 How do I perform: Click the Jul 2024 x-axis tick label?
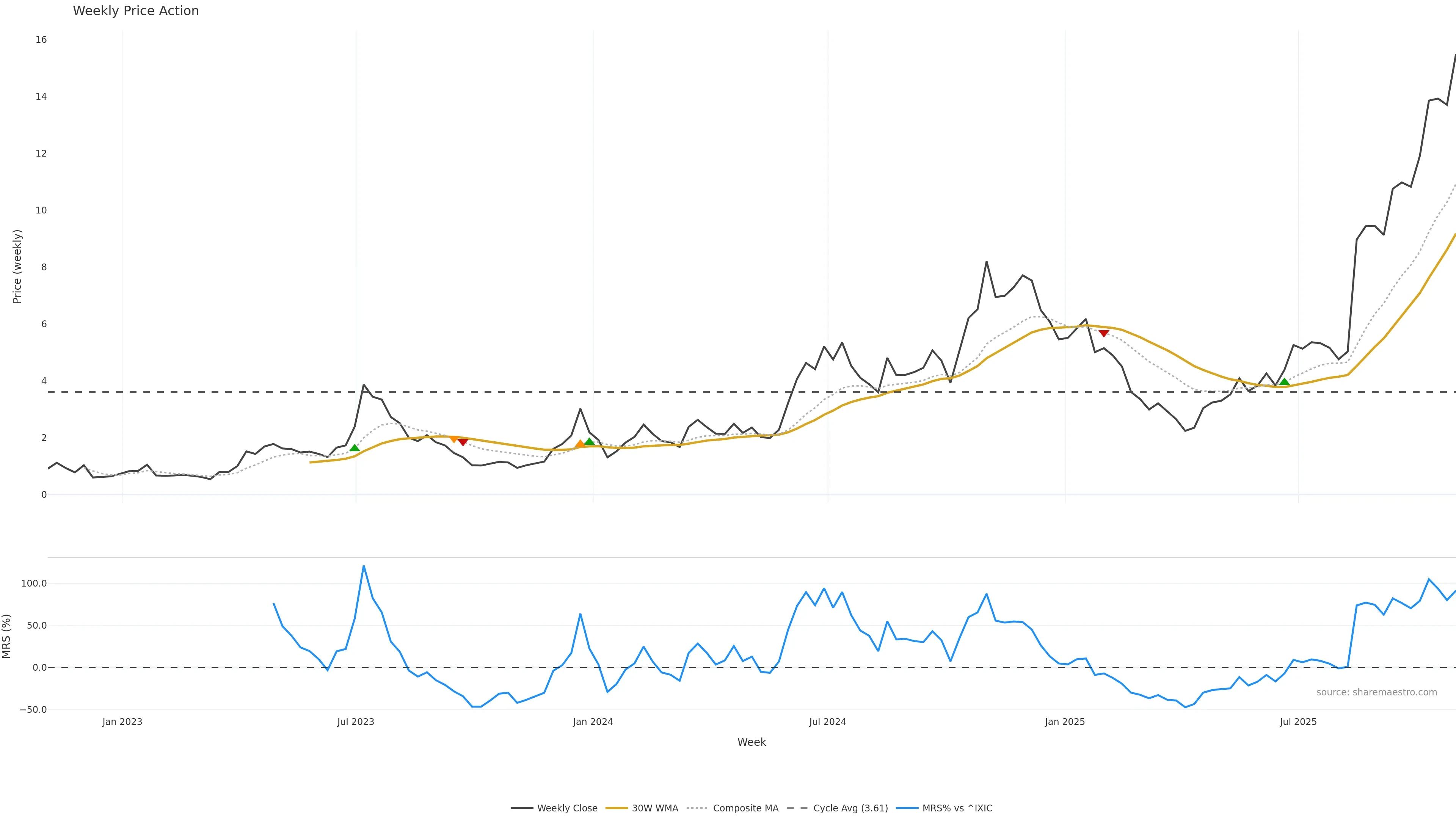pos(827,722)
